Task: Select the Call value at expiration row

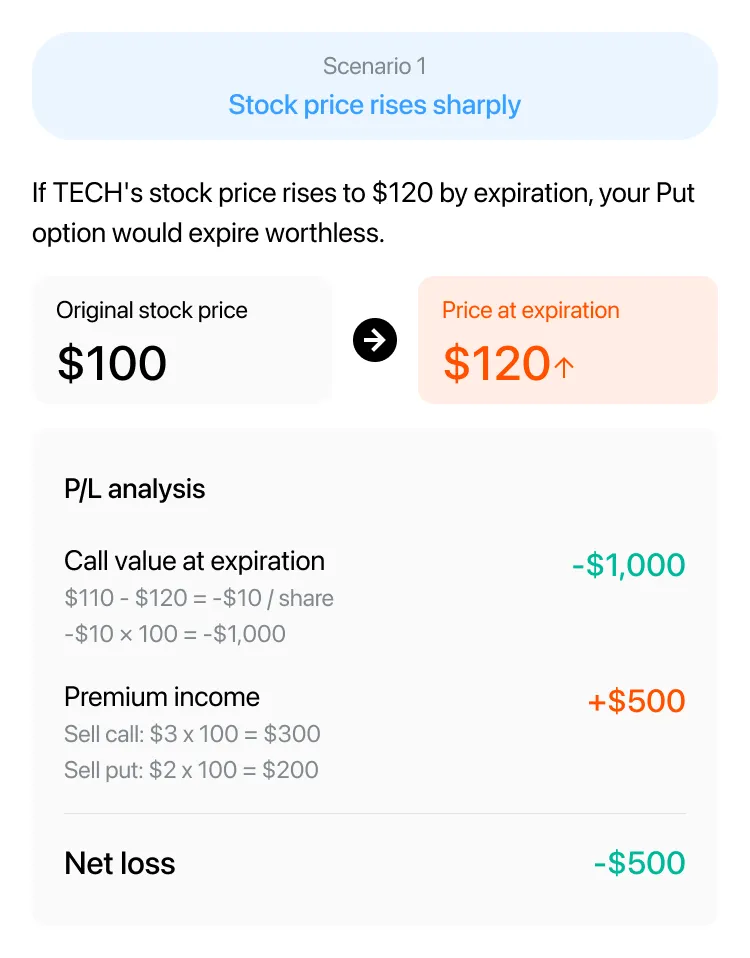Action: click(374, 597)
